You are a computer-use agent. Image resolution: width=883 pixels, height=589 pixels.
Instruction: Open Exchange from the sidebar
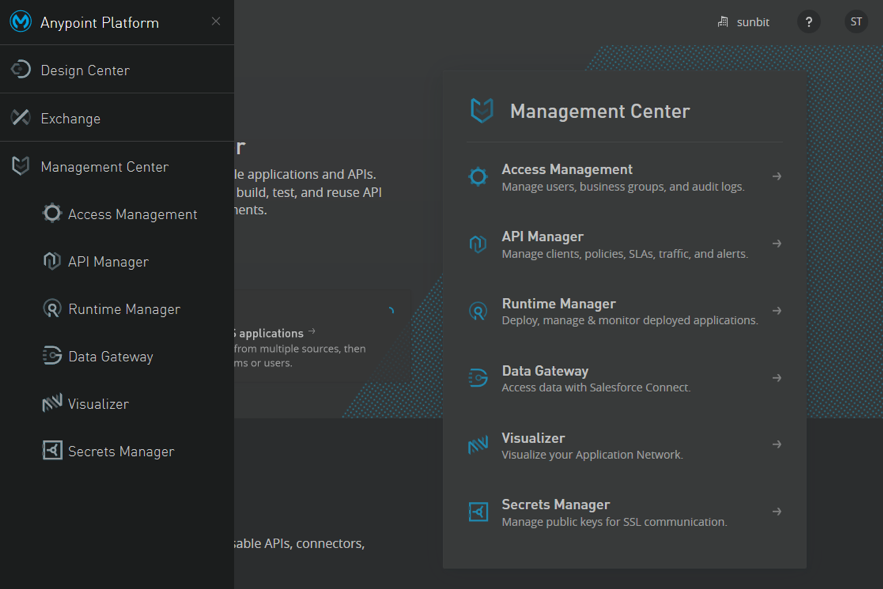point(70,118)
